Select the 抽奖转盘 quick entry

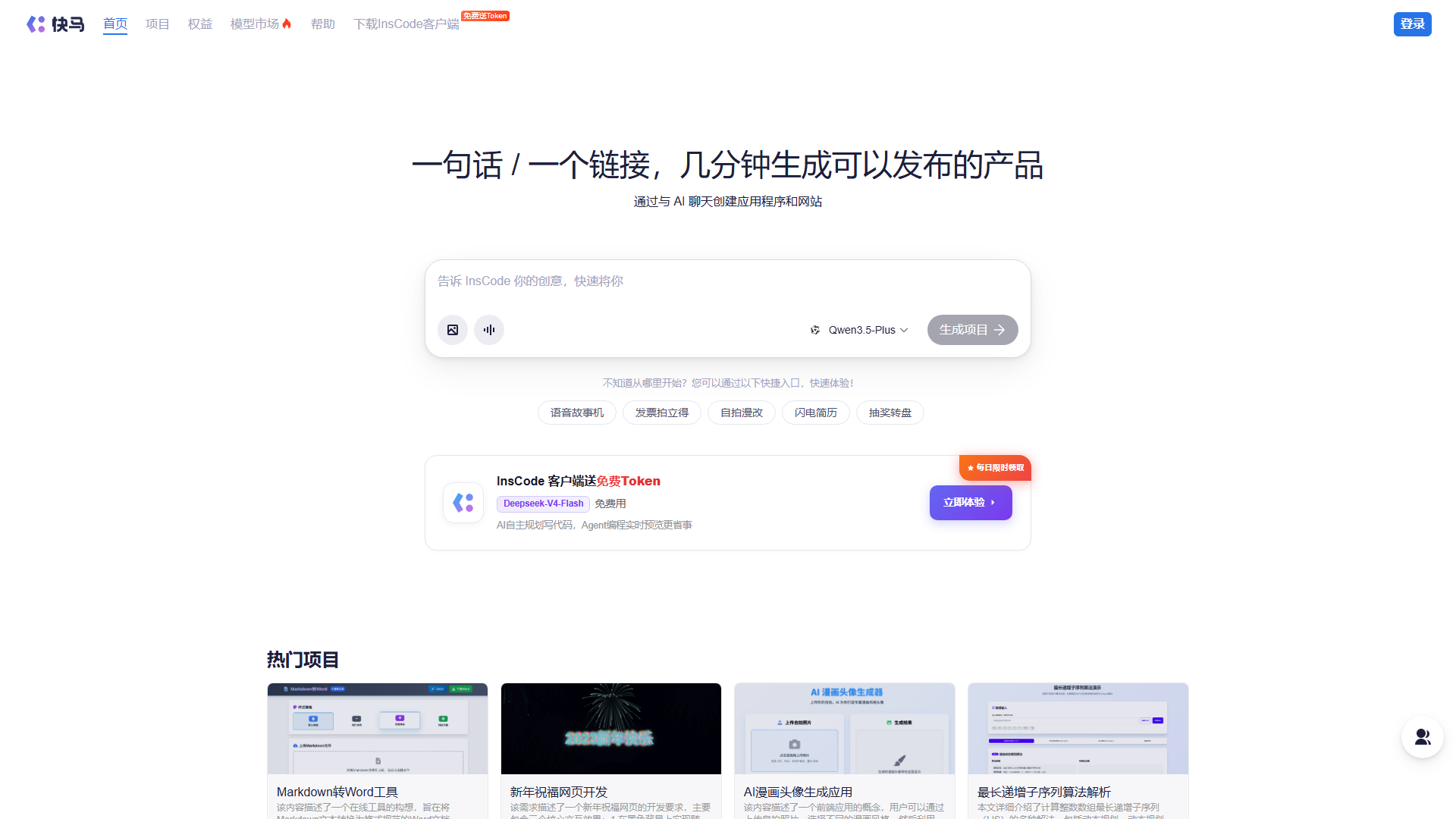pyautogui.click(x=890, y=413)
